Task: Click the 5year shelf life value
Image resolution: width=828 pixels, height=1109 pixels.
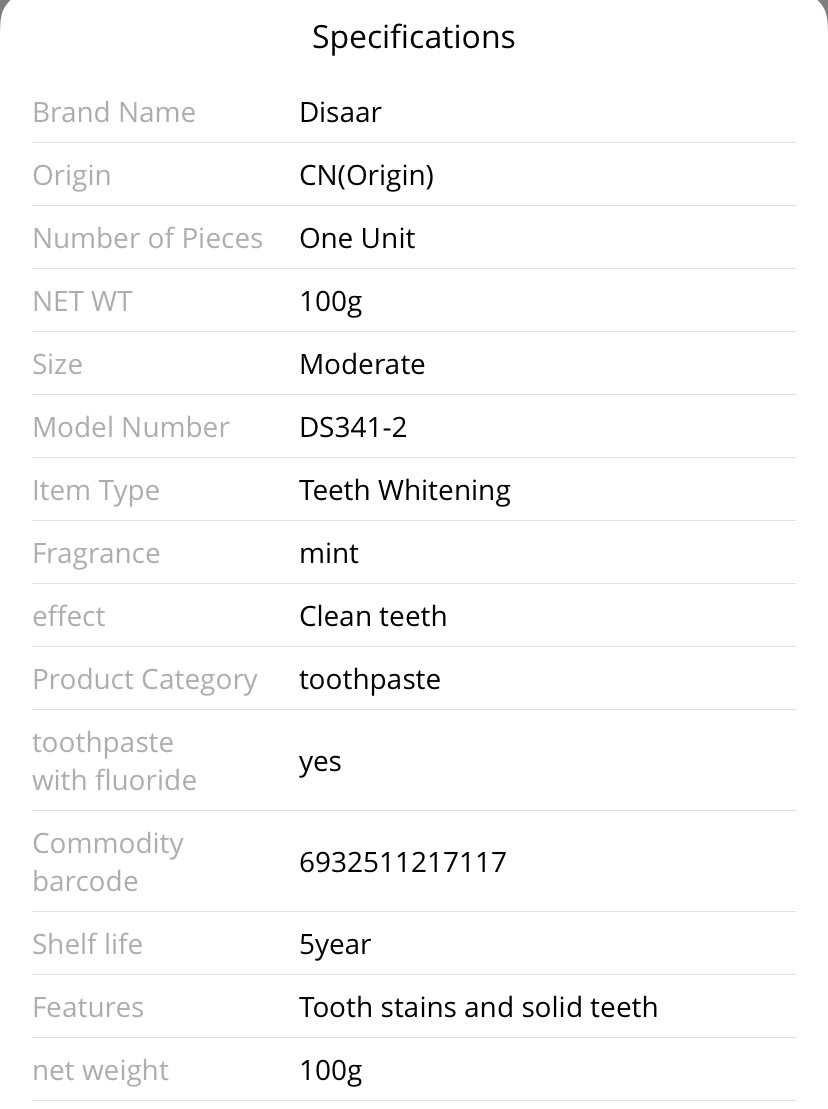Action: coord(335,945)
